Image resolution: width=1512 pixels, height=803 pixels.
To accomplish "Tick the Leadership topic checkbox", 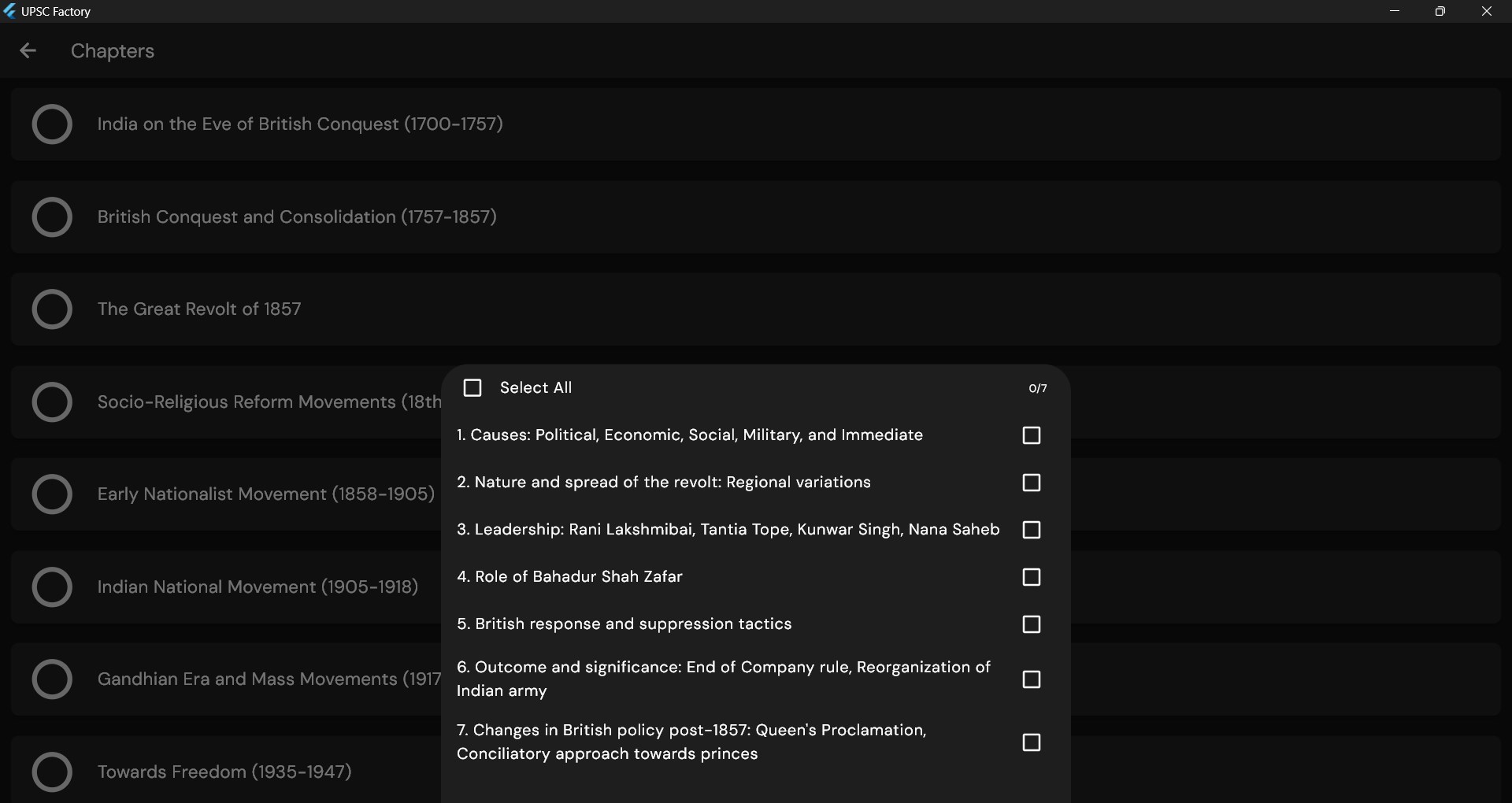I will 1031,530.
